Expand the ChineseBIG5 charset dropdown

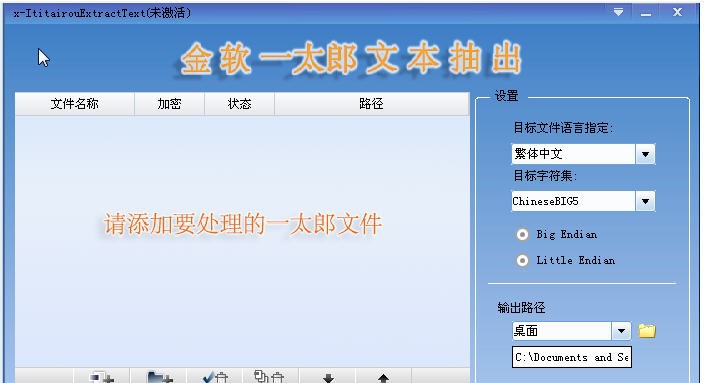coord(645,201)
